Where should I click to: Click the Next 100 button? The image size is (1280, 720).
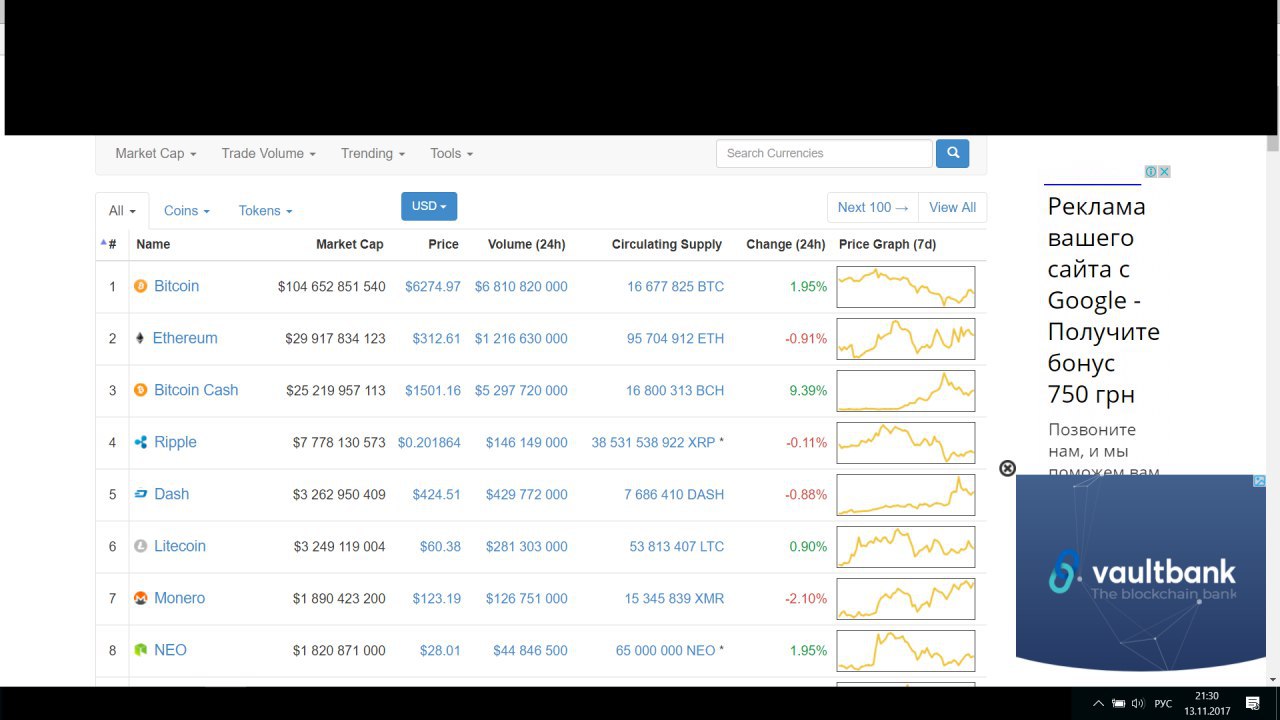(873, 207)
